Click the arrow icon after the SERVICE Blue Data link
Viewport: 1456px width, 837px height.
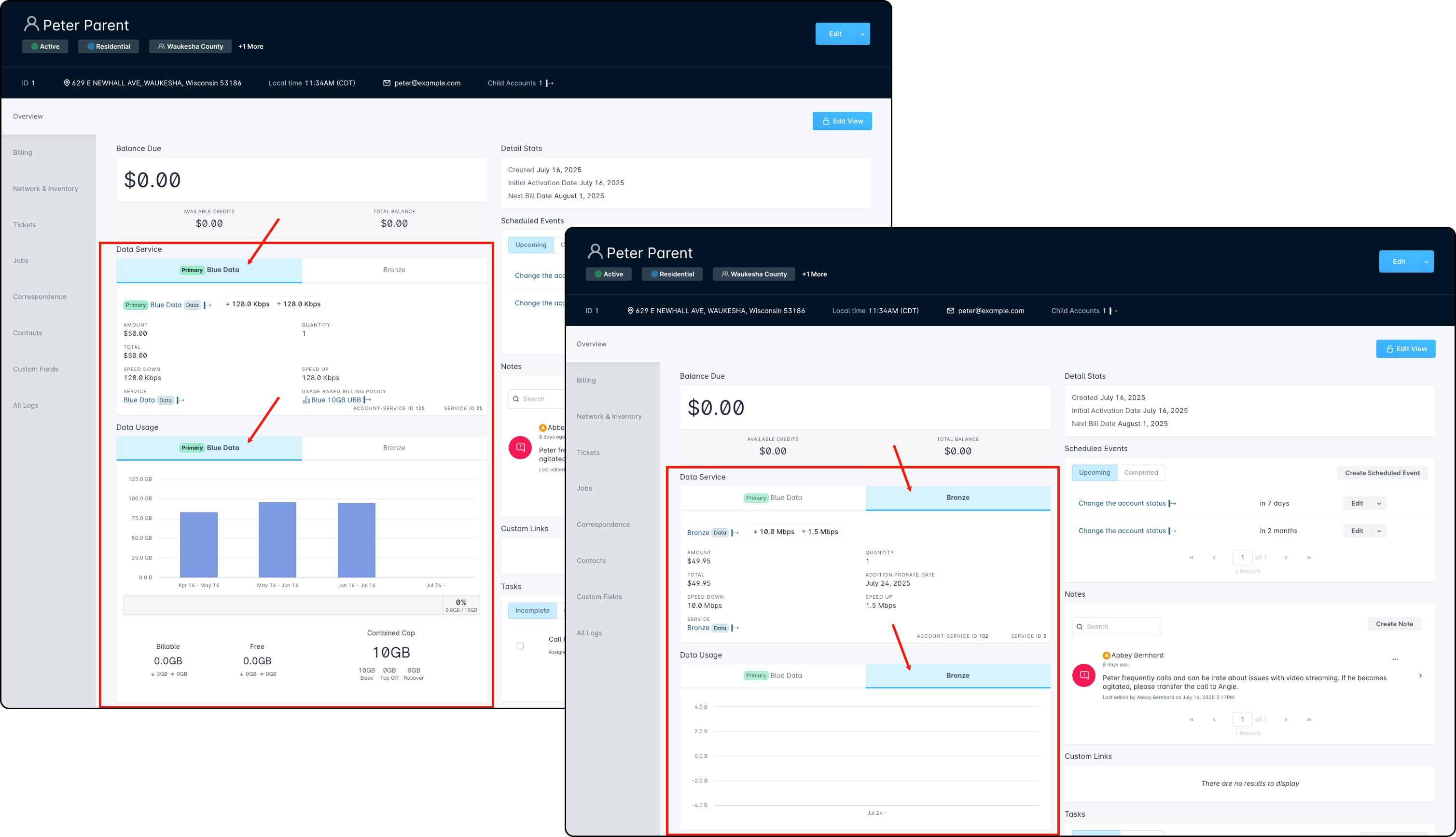[180, 400]
